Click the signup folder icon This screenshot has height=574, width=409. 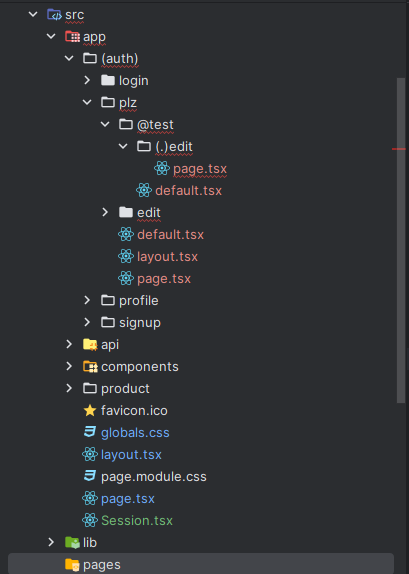(108, 322)
